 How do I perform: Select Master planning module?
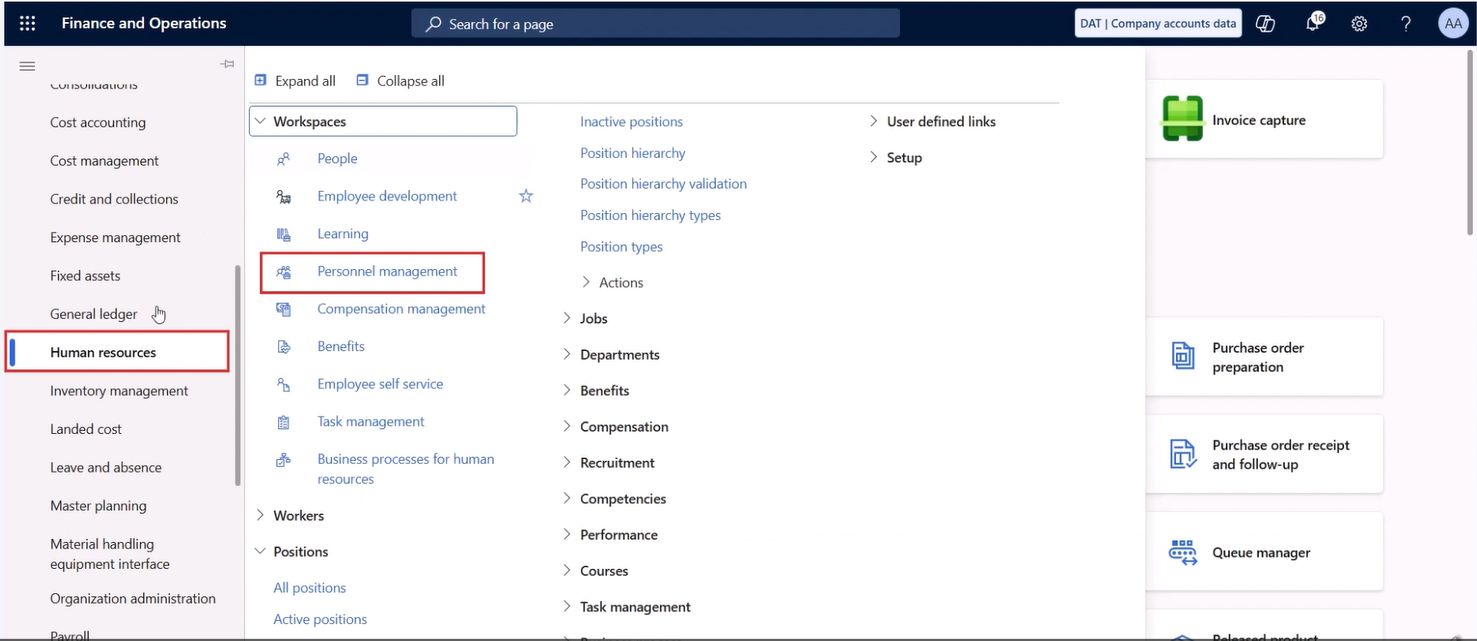point(98,506)
